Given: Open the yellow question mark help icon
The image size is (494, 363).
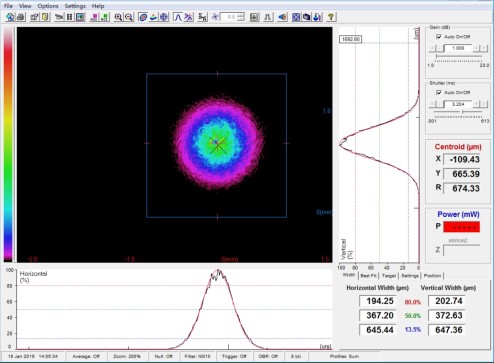Looking at the screenshot, I should [x=331, y=17].
